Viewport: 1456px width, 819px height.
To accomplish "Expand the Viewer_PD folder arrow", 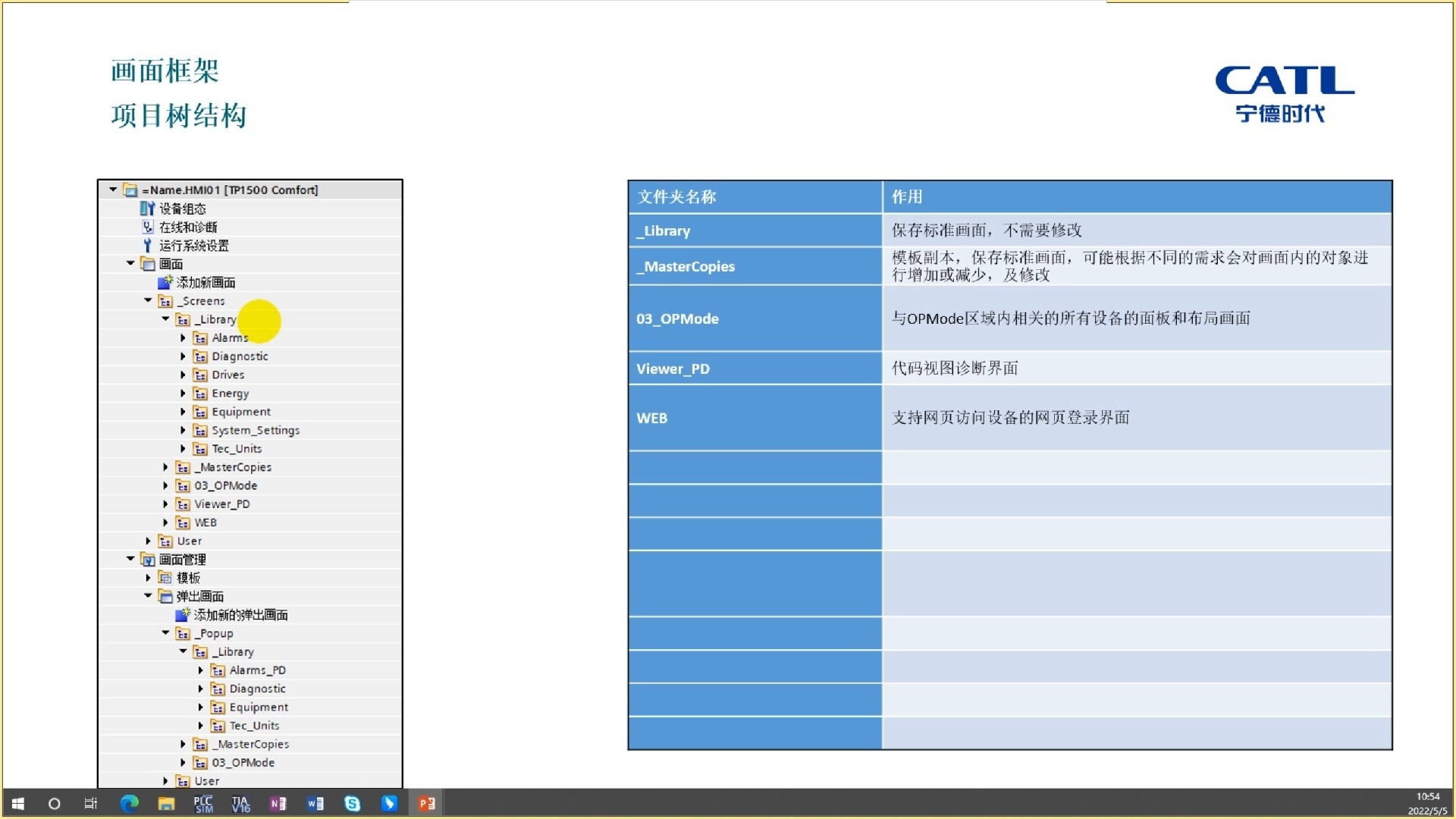I will click(165, 504).
